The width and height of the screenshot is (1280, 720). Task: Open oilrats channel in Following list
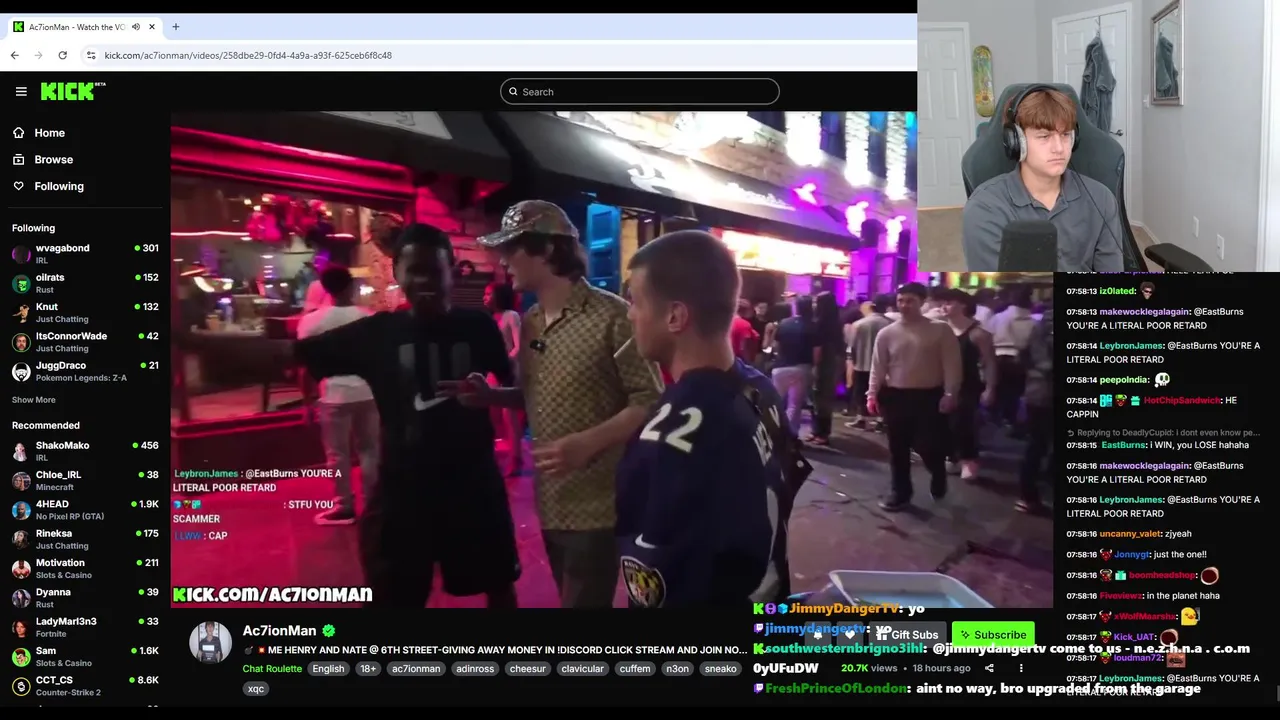[x=85, y=283]
